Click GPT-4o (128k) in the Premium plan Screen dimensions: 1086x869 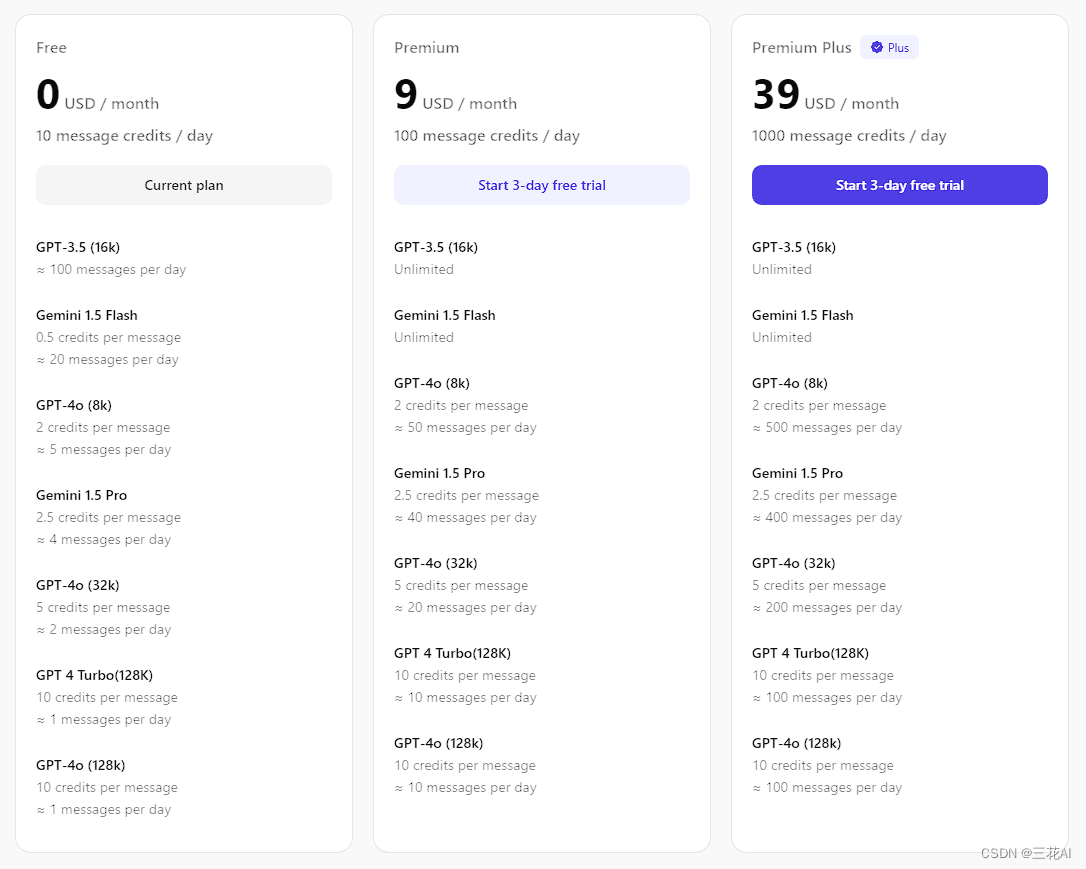click(439, 743)
